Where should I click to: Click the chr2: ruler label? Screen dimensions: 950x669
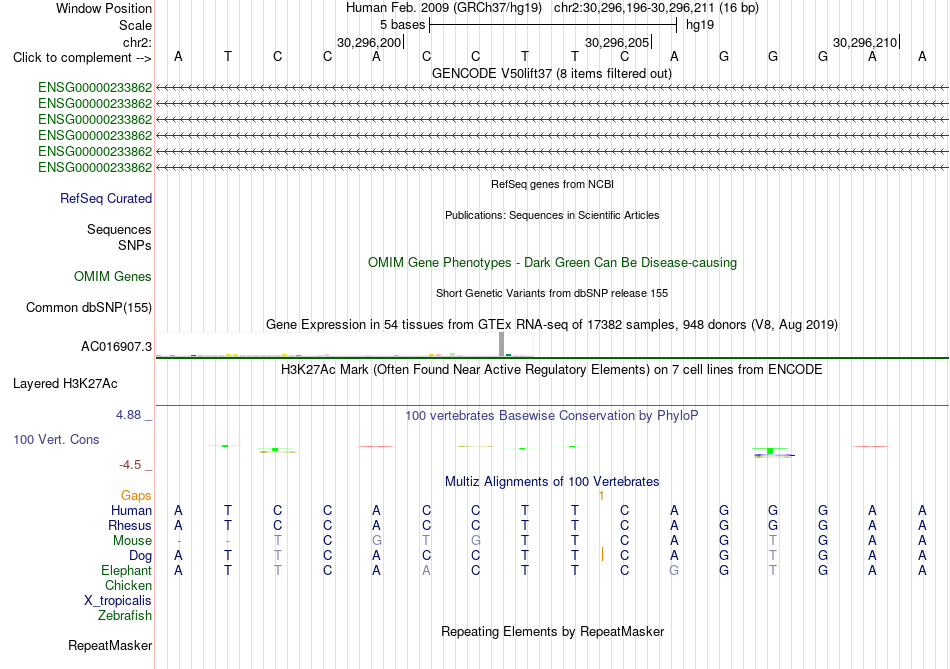coord(137,42)
